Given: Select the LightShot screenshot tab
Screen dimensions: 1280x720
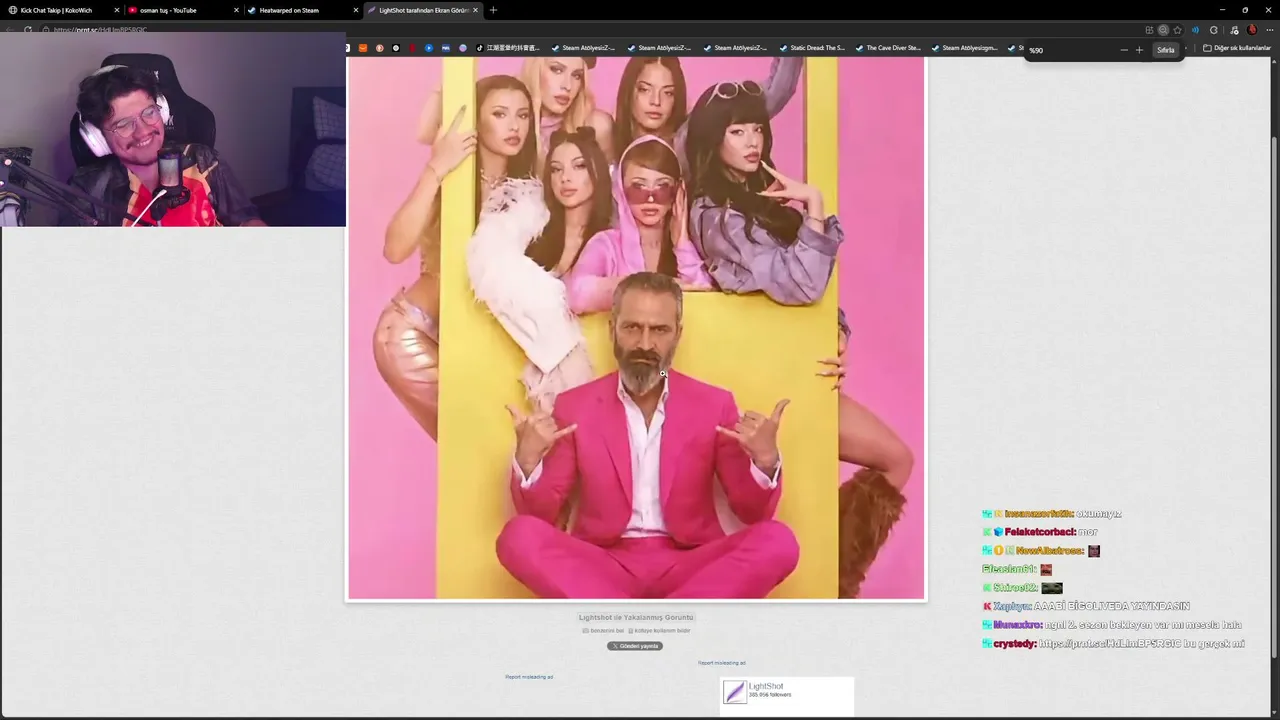Looking at the screenshot, I should (x=423, y=10).
